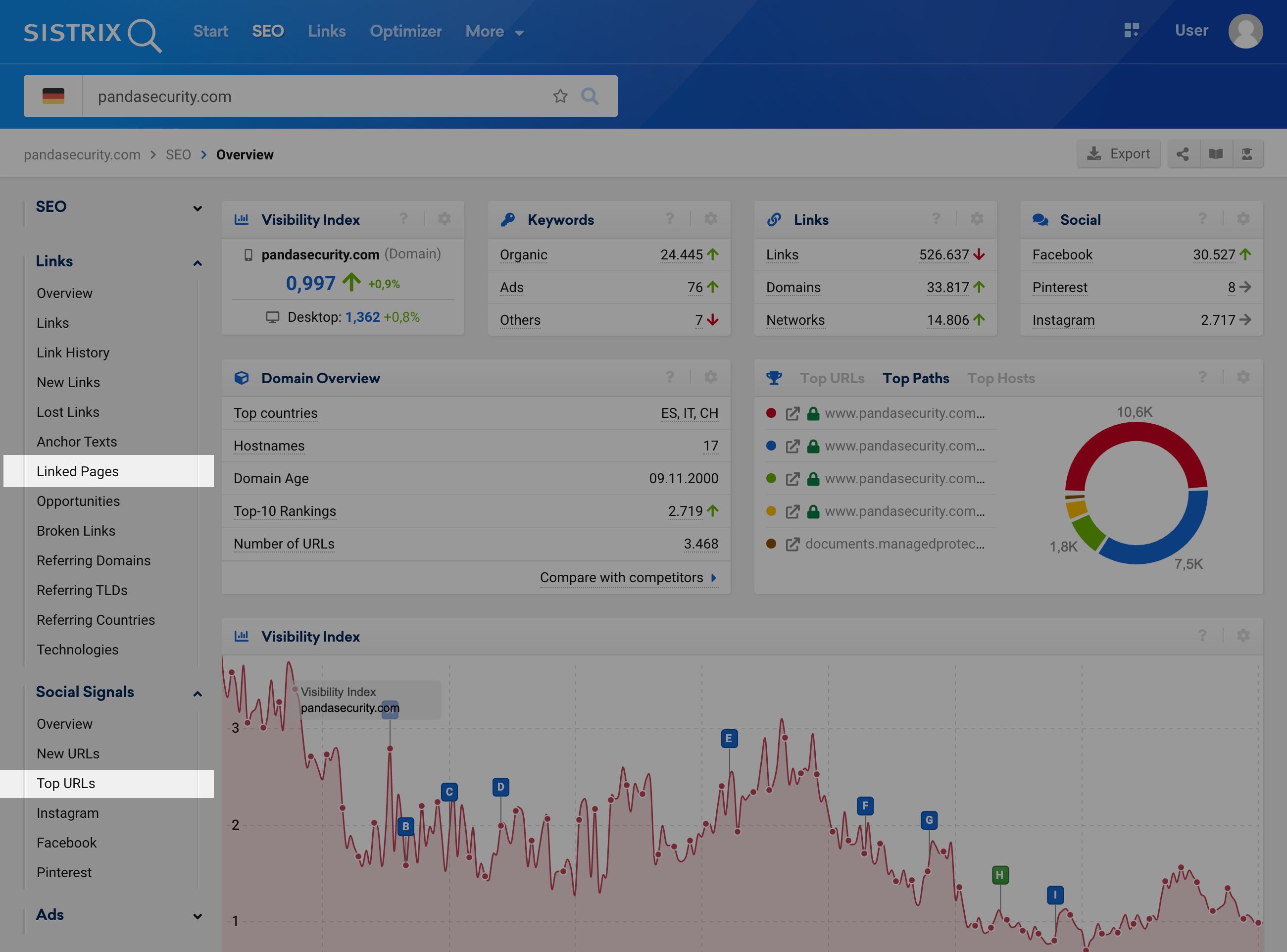The image size is (1287, 952).
Task: Switch to Top Hosts tab in chart
Action: pos(1002,377)
